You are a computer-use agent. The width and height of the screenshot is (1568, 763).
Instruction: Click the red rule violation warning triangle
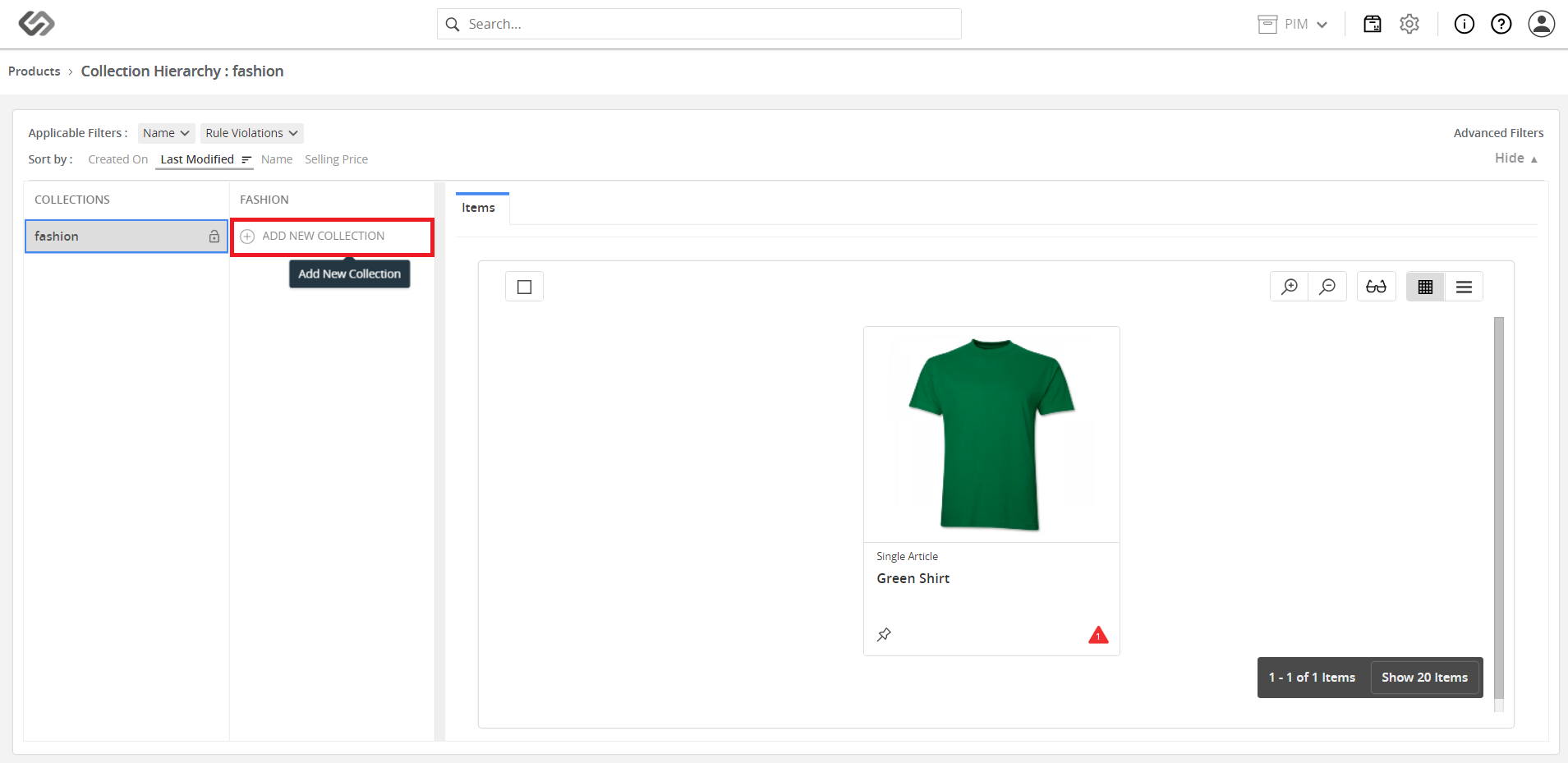pos(1098,635)
